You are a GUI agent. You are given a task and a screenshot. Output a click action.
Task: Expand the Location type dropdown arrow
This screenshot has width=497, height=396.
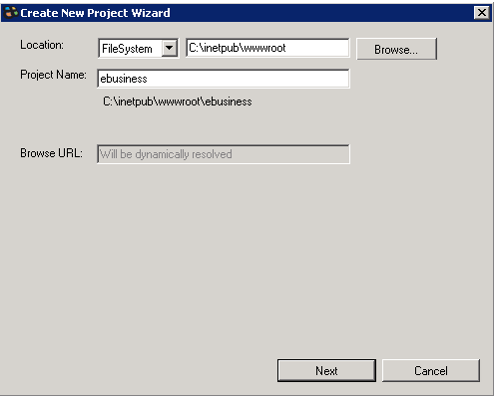click(169, 48)
